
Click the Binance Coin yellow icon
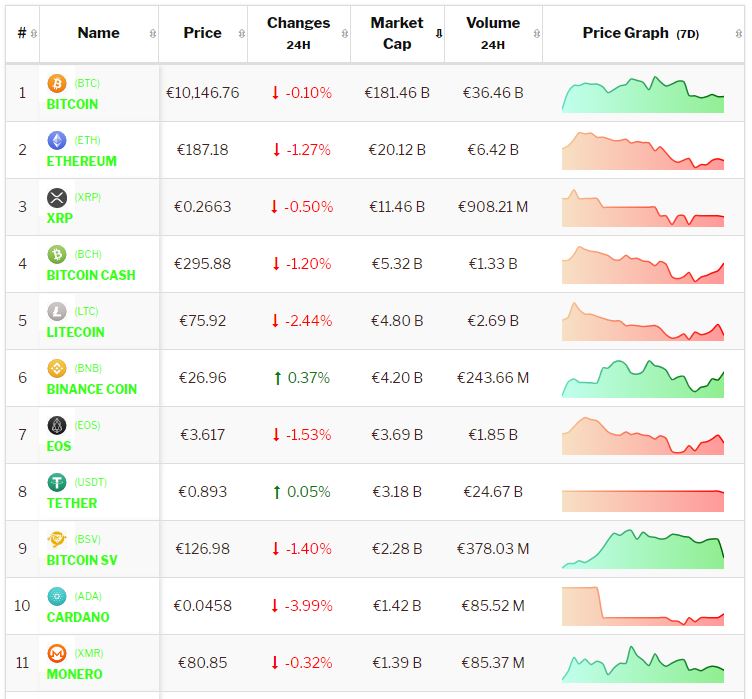pos(57,369)
